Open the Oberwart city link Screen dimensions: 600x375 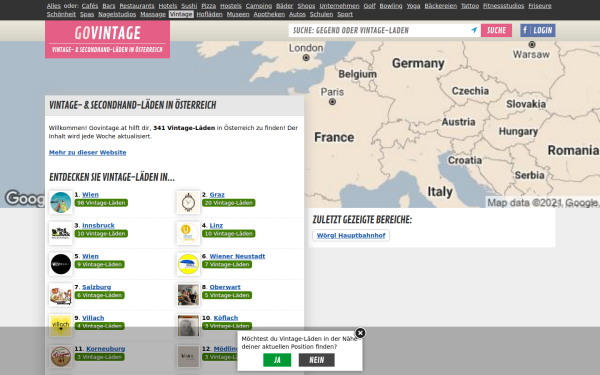[x=225, y=287]
